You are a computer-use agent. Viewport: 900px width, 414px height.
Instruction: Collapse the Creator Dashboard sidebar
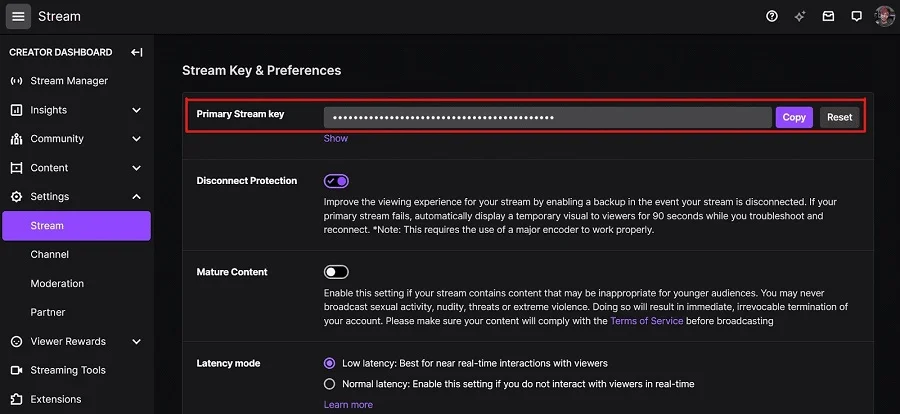[137, 52]
